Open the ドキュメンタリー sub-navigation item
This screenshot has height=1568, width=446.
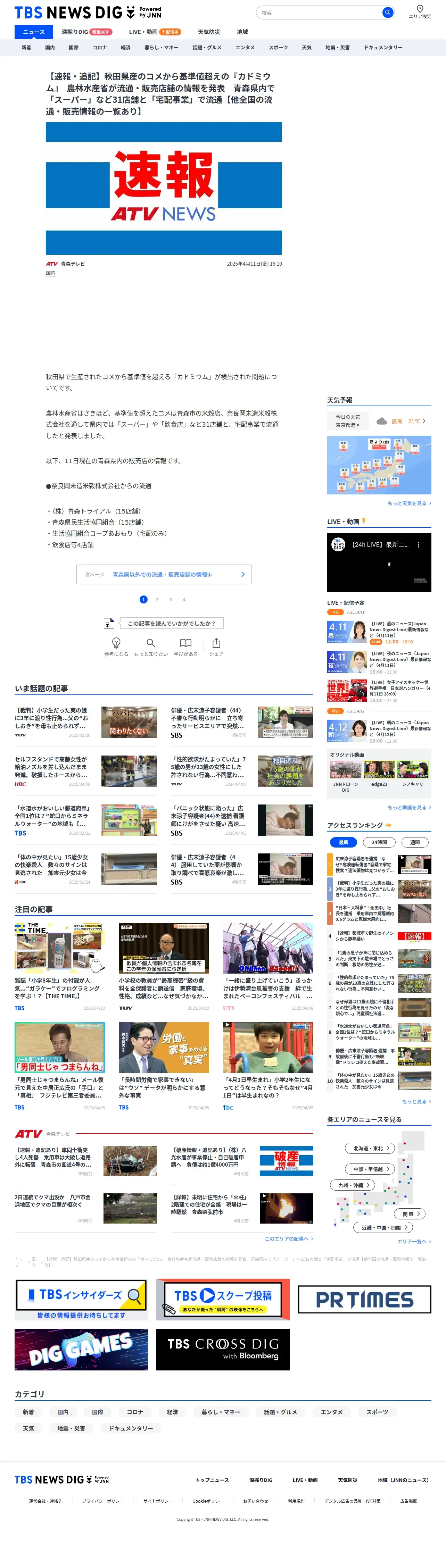(x=383, y=48)
